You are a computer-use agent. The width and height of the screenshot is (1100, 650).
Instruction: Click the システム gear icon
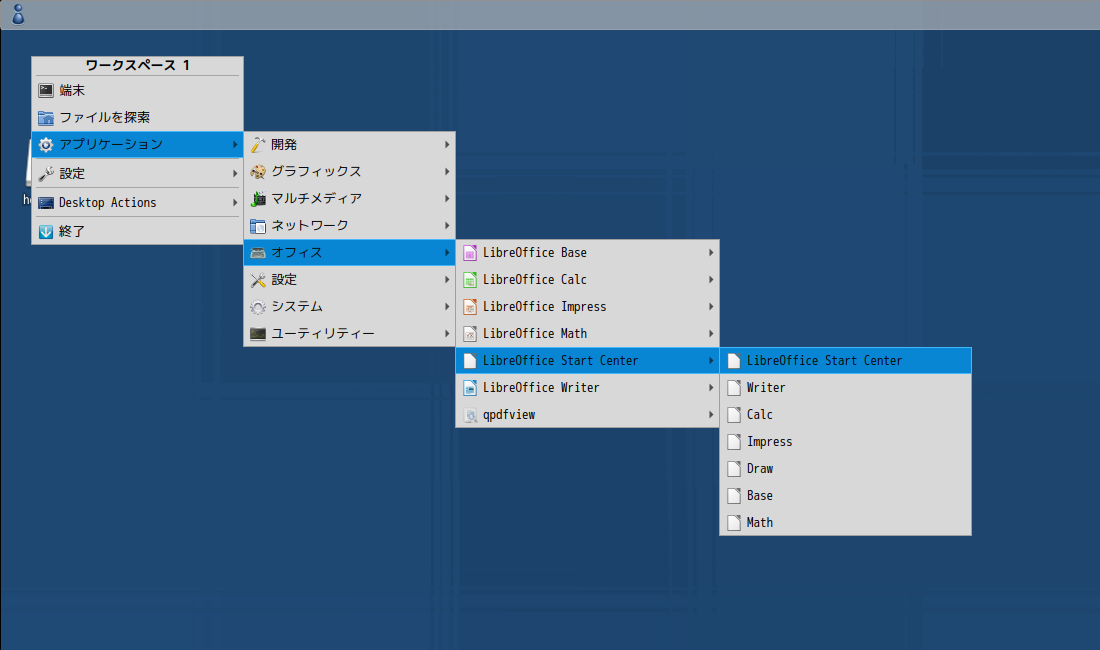(258, 306)
